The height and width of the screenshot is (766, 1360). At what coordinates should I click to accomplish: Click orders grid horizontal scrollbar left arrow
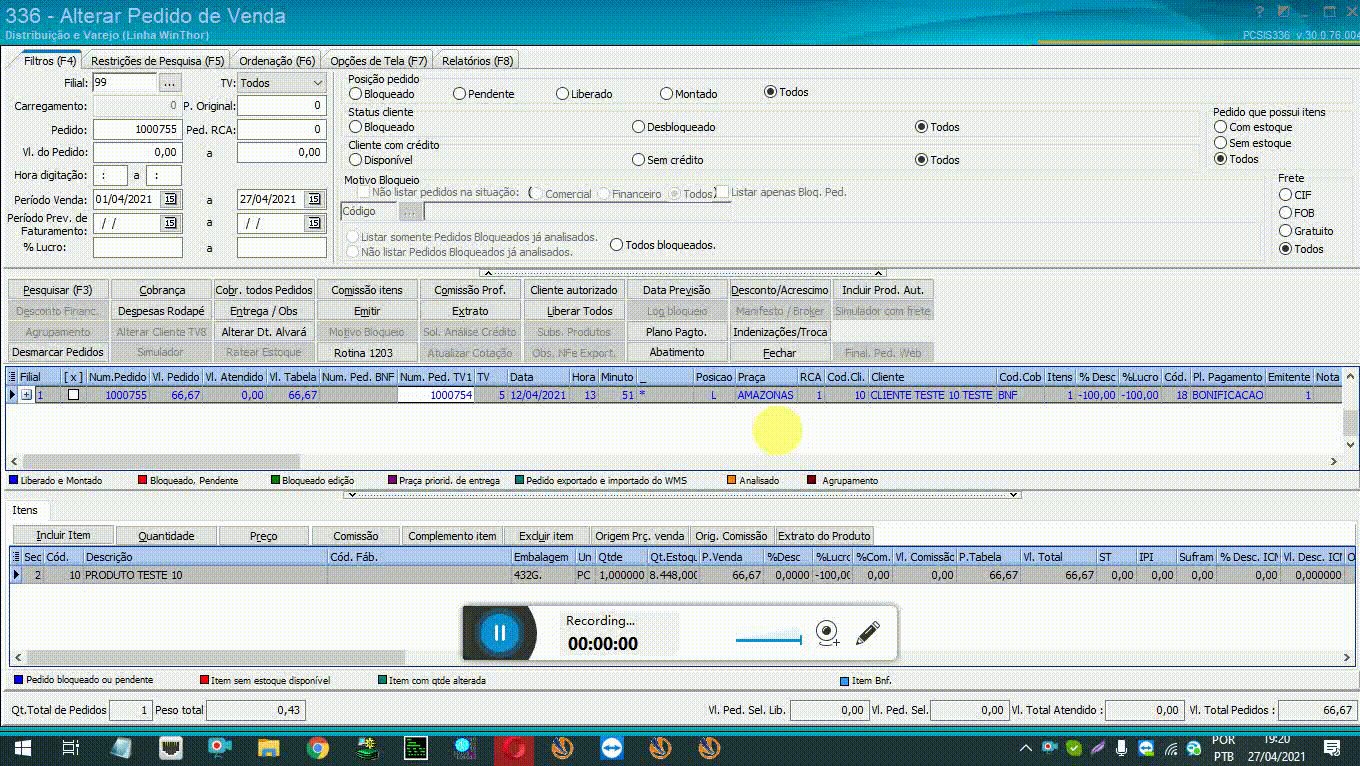[x=14, y=461]
